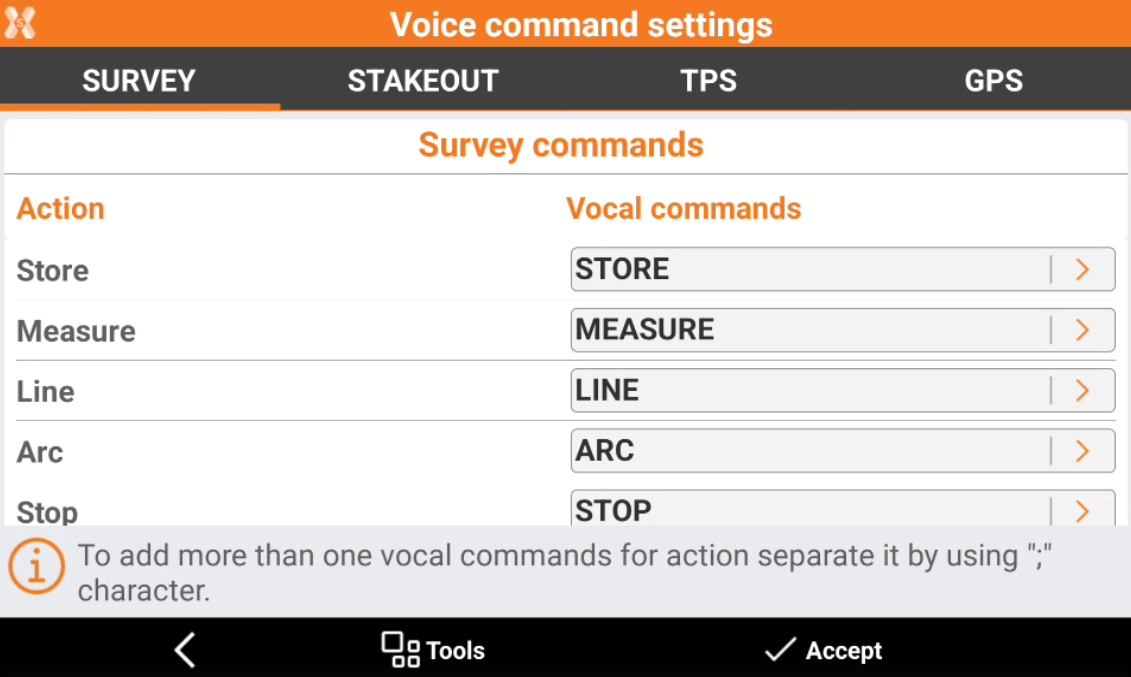Open the STOP command arrow
The width and height of the screenshot is (1131, 677).
1082,511
